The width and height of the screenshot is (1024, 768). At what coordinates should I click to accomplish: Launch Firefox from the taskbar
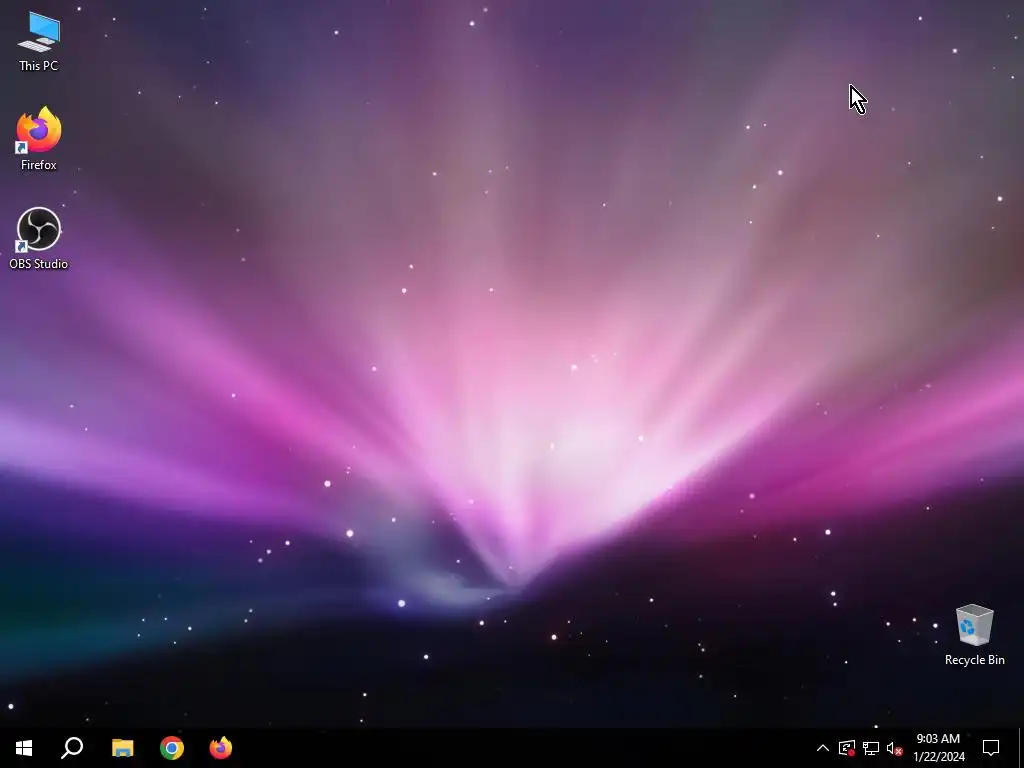tap(221, 748)
